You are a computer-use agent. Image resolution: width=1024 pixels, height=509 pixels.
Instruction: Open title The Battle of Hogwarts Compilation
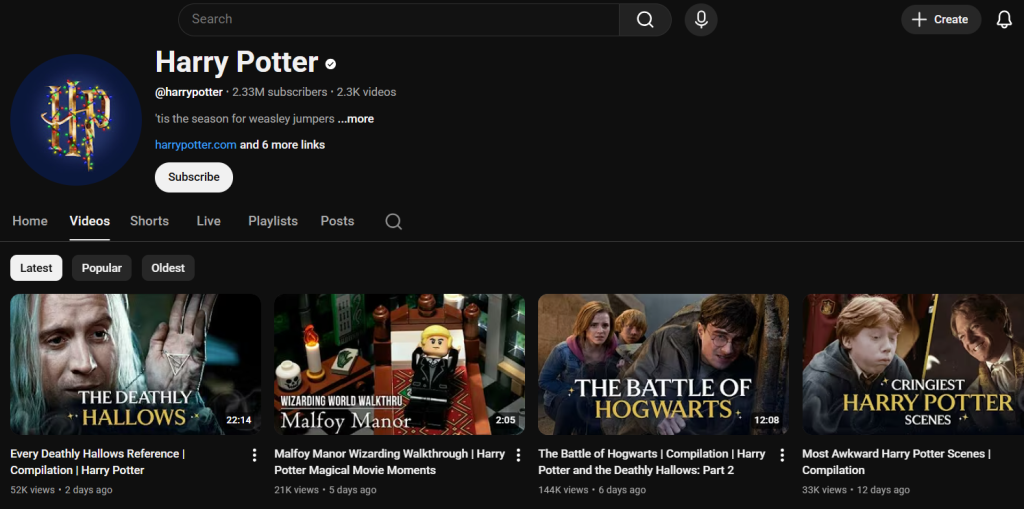[x=652, y=462]
